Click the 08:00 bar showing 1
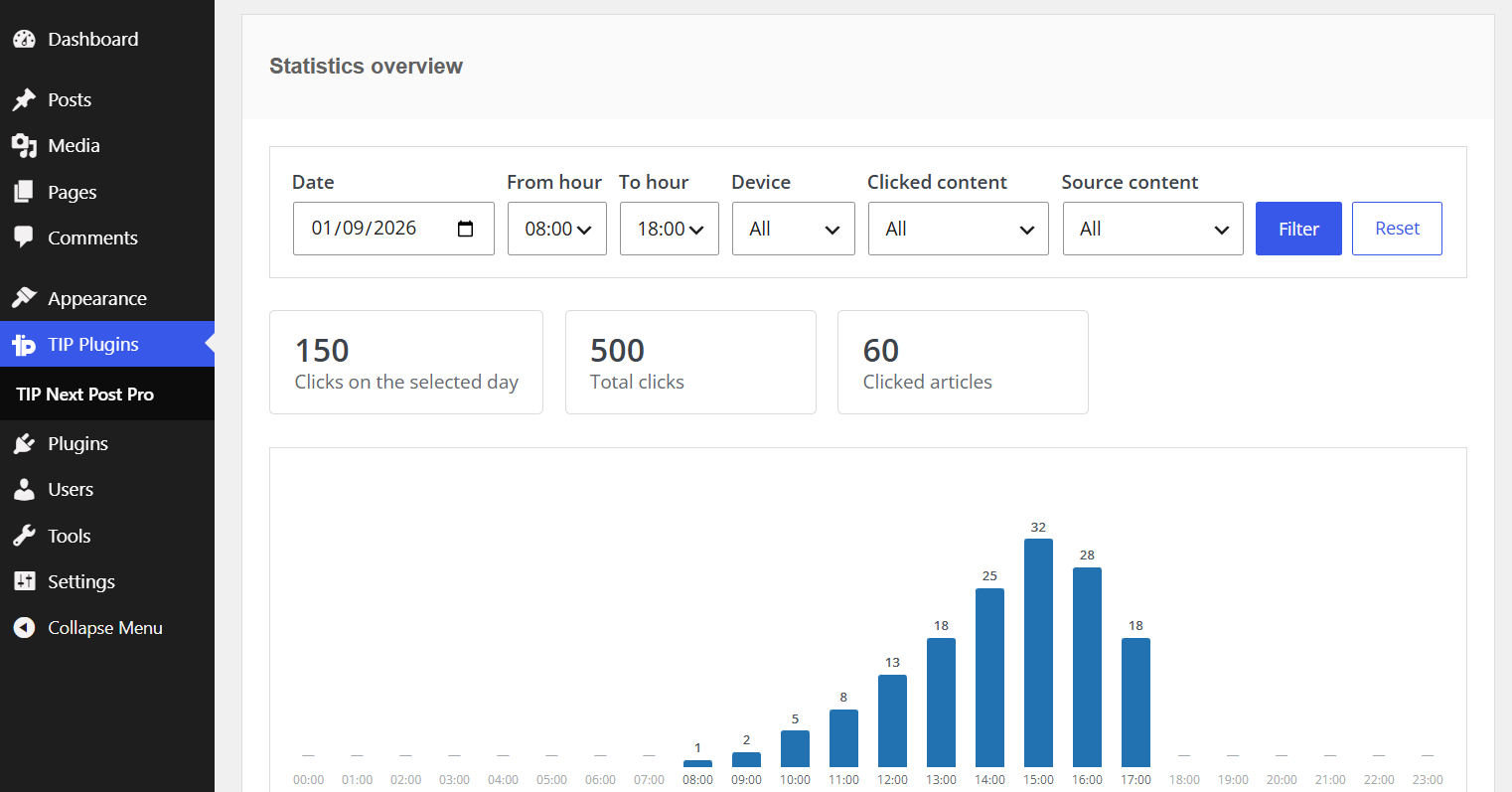 (697, 763)
